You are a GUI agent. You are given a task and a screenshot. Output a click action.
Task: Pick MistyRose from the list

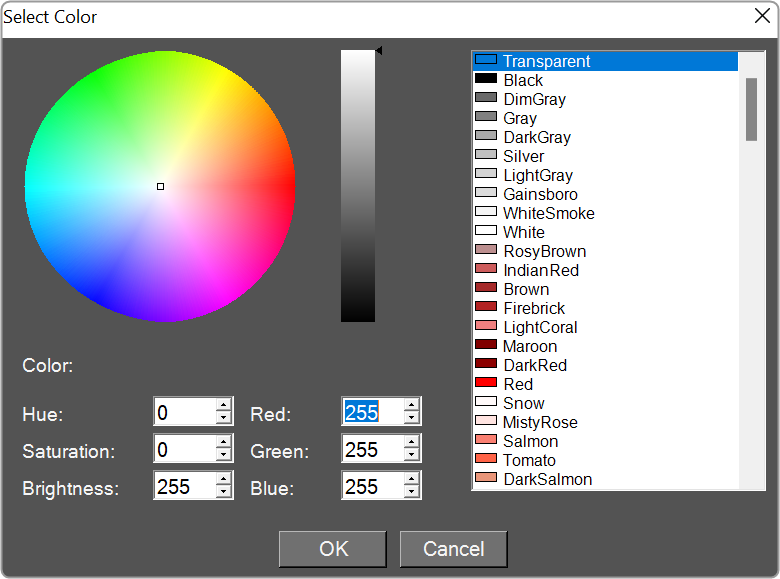point(605,422)
